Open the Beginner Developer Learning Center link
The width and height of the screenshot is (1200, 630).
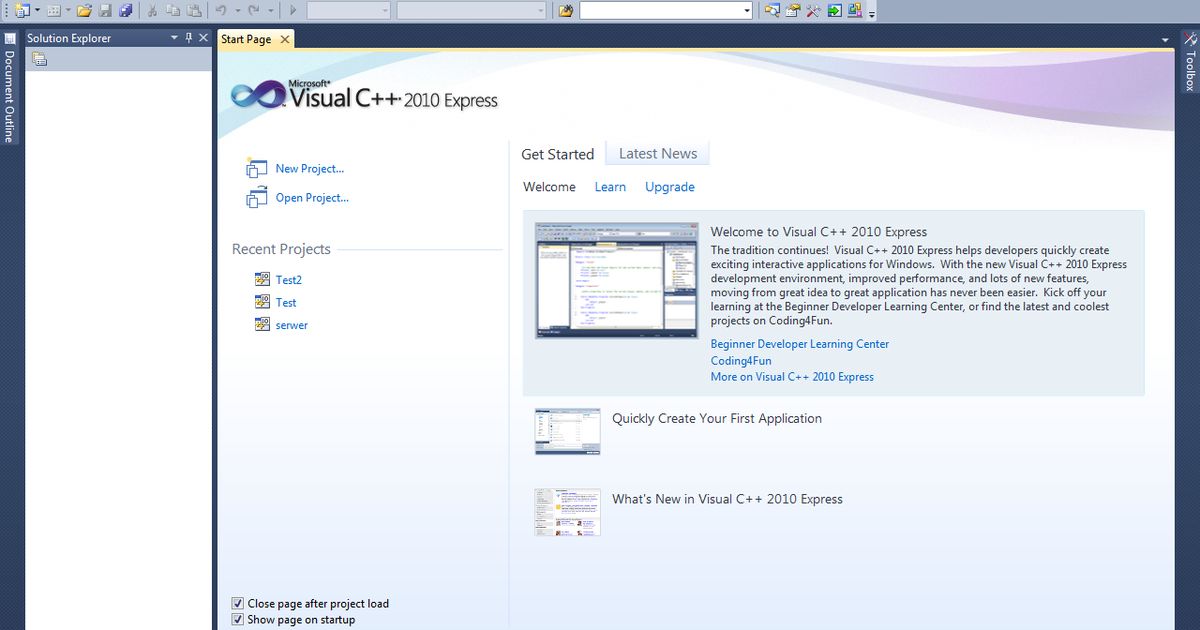pyautogui.click(x=800, y=343)
